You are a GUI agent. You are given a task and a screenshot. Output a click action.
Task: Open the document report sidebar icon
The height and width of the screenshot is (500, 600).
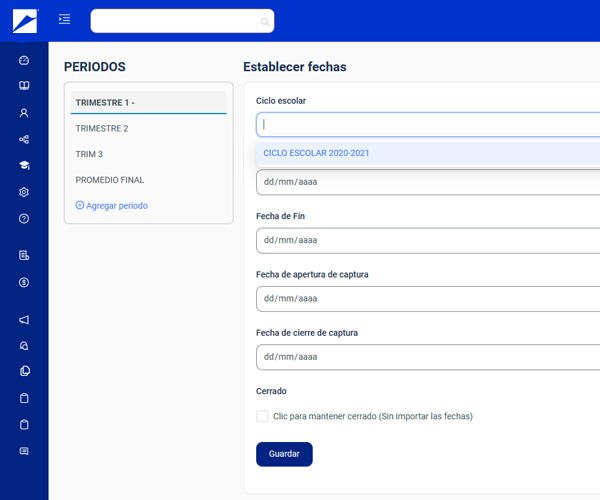click(x=24, y=255)
